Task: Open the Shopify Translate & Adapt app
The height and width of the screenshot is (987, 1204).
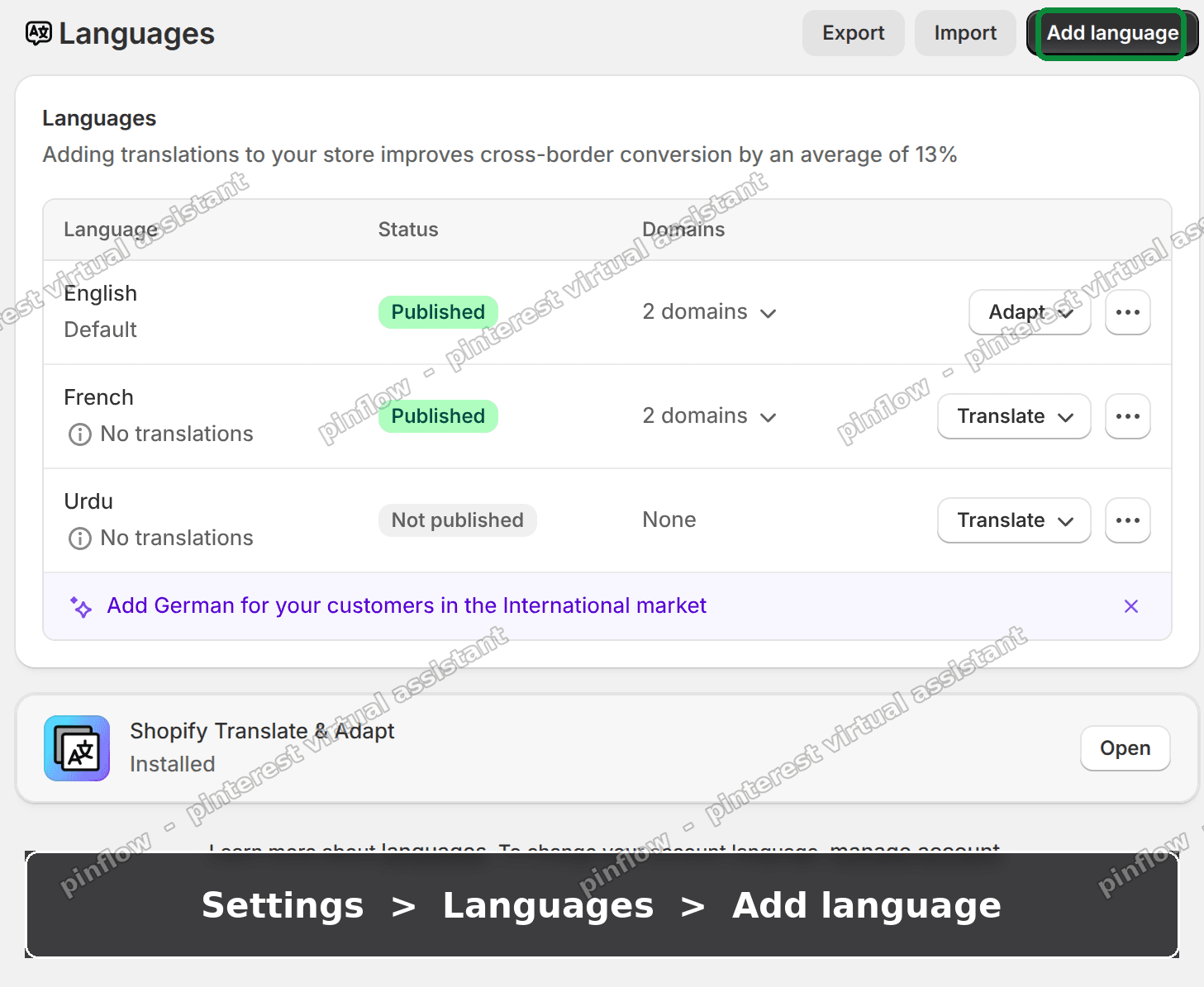Action: pos(1125,748)
